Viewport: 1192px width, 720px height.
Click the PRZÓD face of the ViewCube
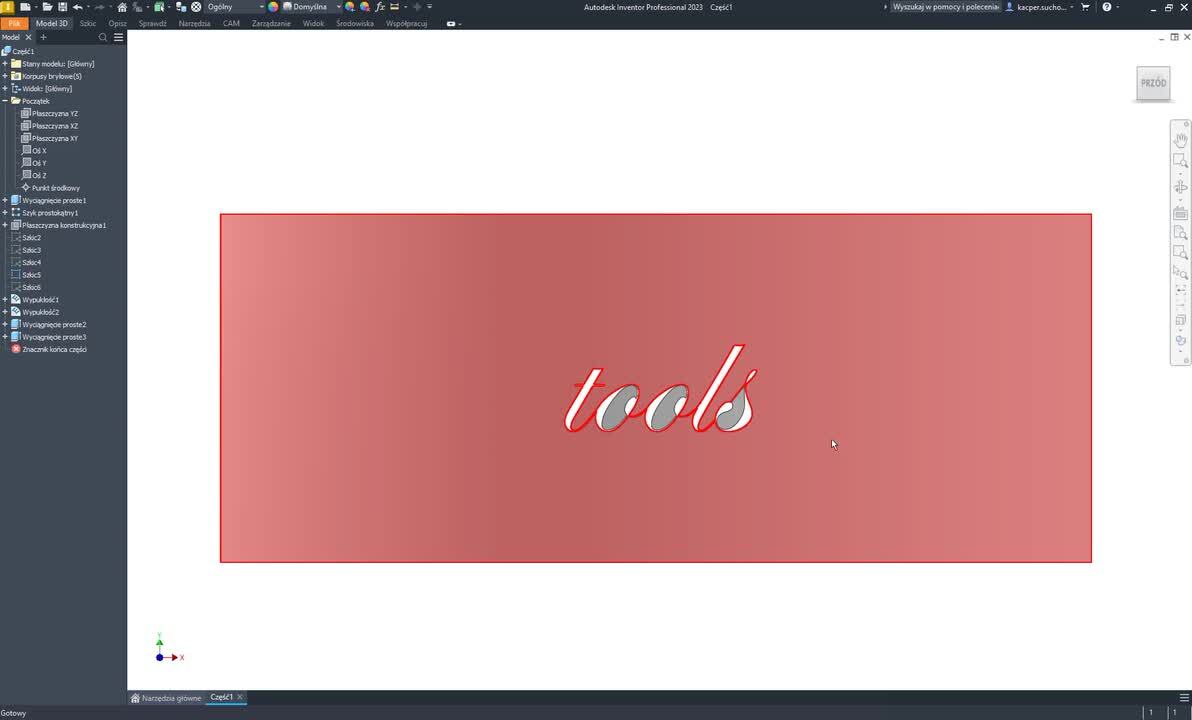pos(1153,83)
